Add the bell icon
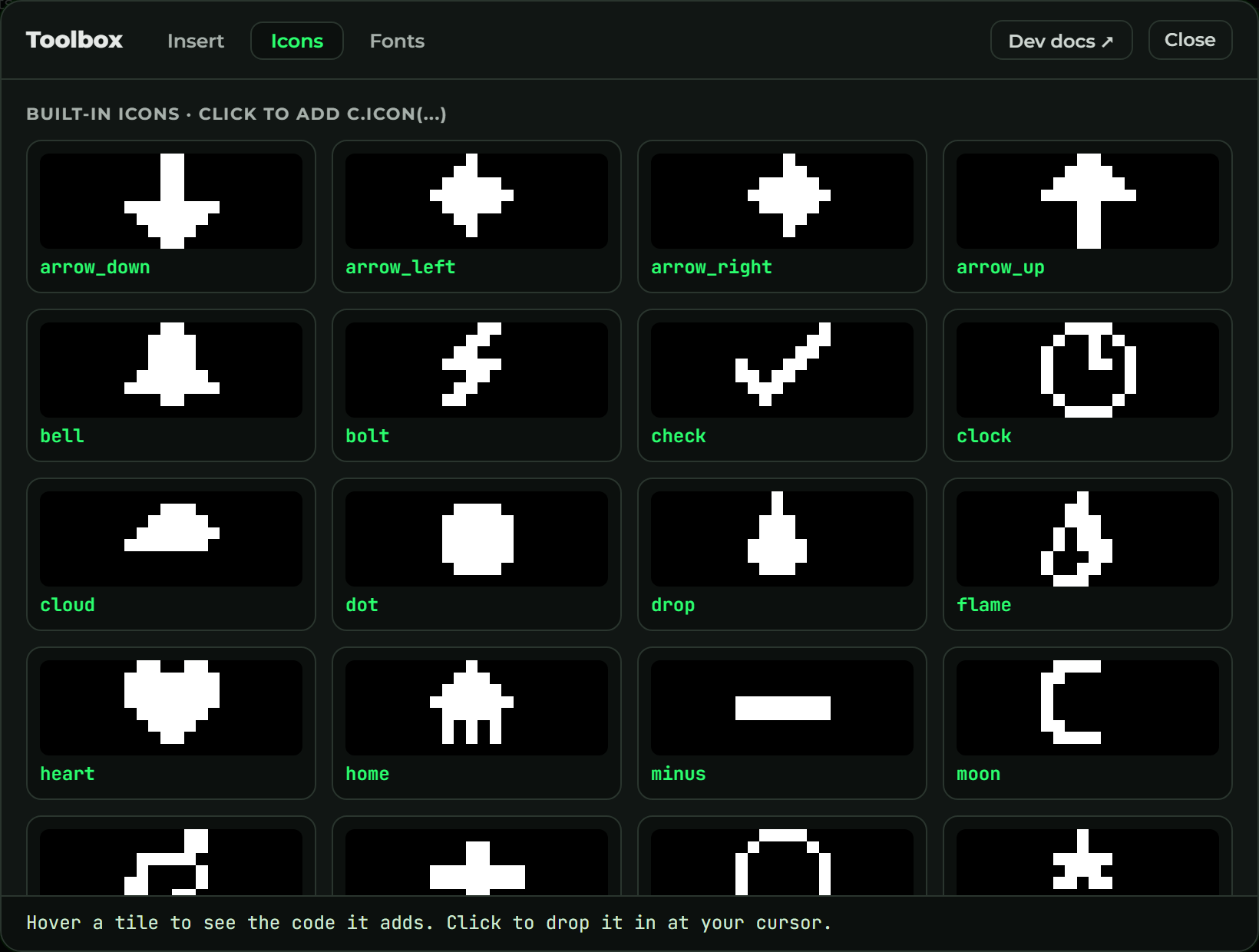The height and width of the screenshot is (952, 1259). (x=171, y=385)
